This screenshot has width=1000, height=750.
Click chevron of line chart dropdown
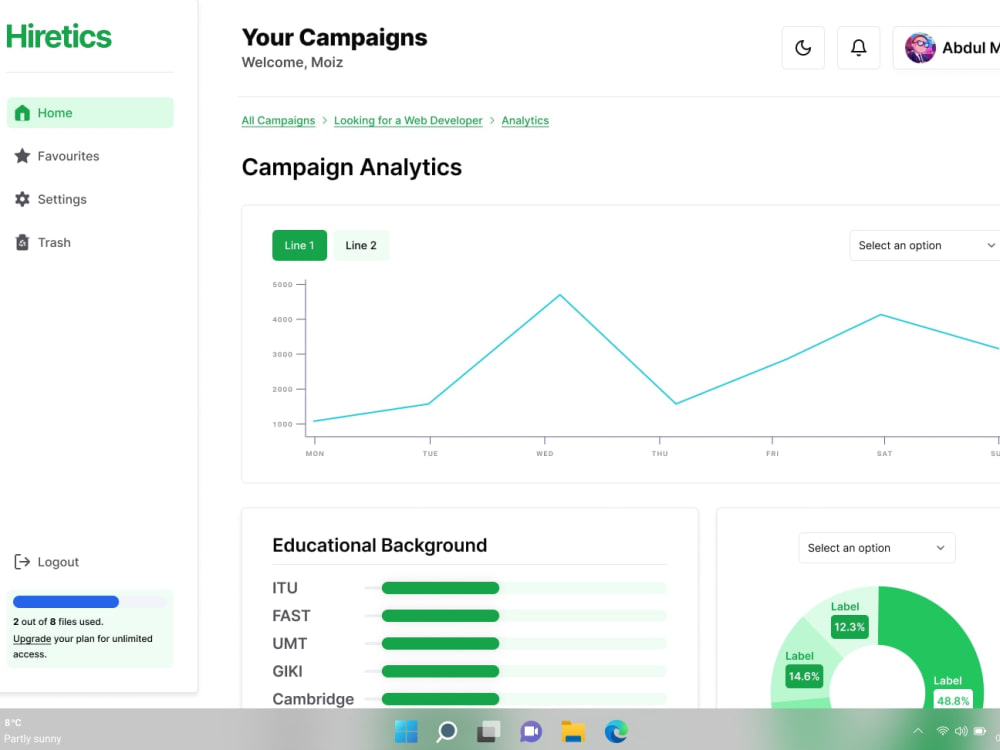point(991,246)
